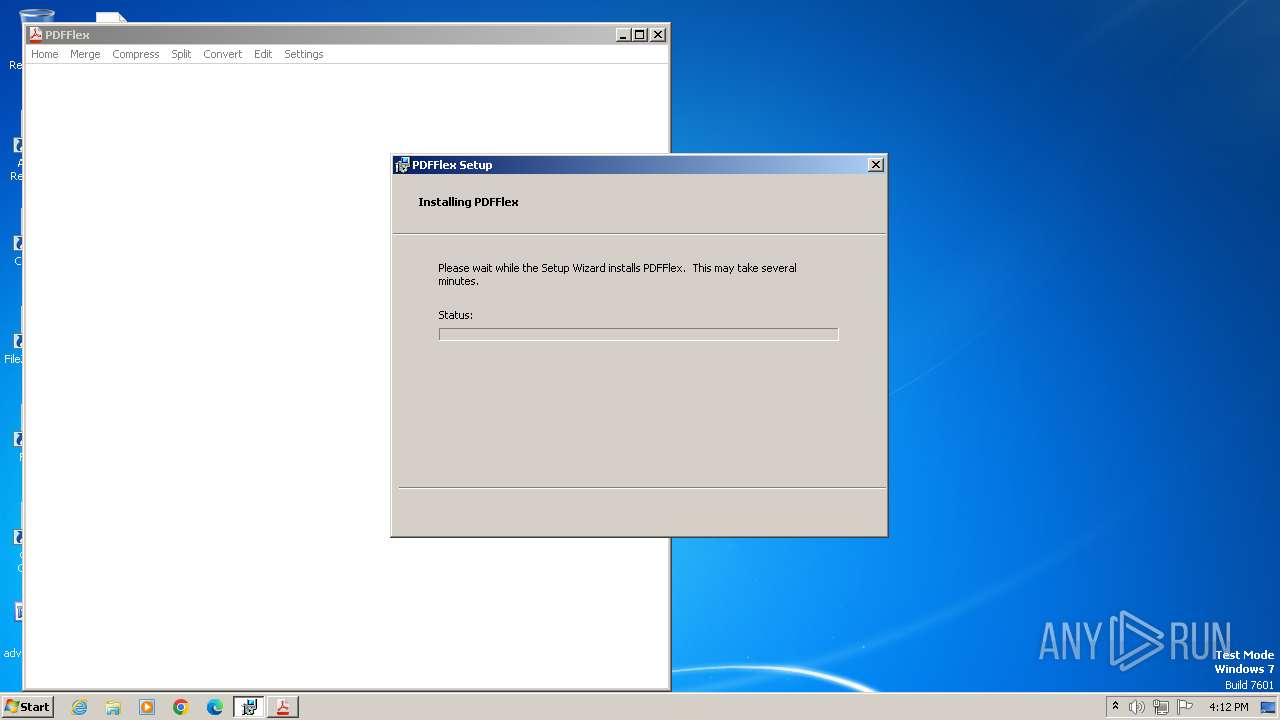
Task: Open the network status tray icon
Action: point(1161,707)
